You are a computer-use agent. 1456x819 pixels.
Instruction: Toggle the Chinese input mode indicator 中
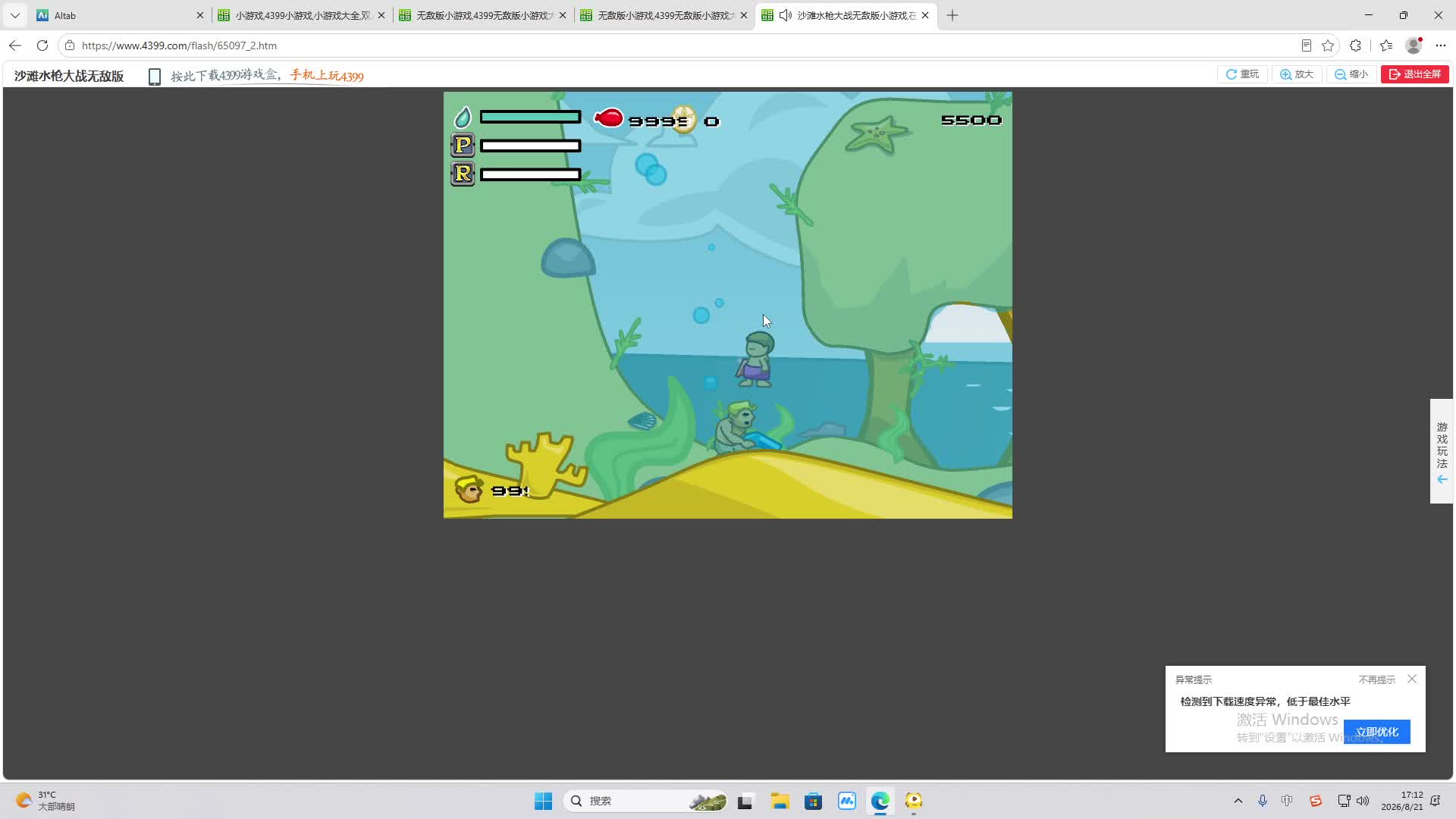[x=1287, y=801]
